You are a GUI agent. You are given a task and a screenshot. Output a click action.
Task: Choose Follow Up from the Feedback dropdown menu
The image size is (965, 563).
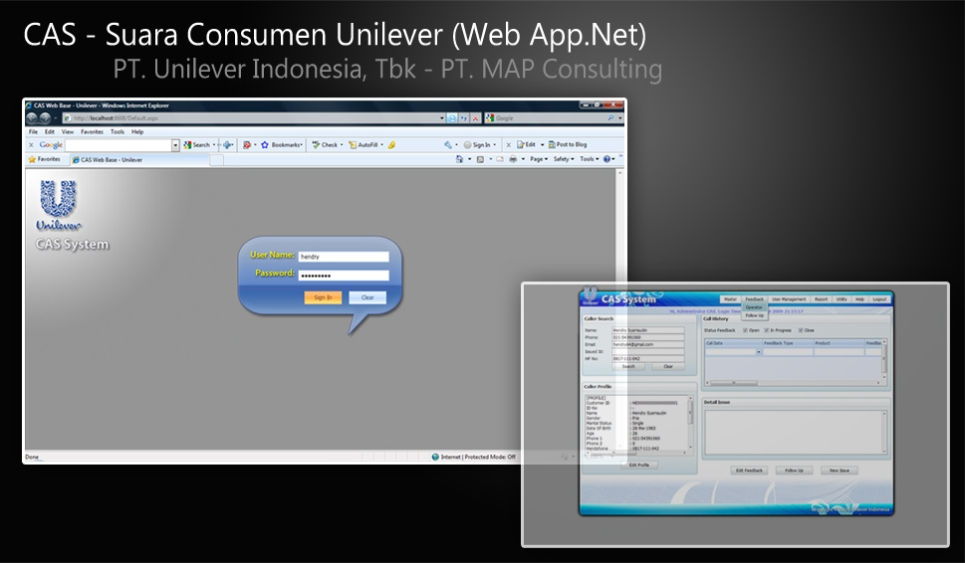click(755, 316)
